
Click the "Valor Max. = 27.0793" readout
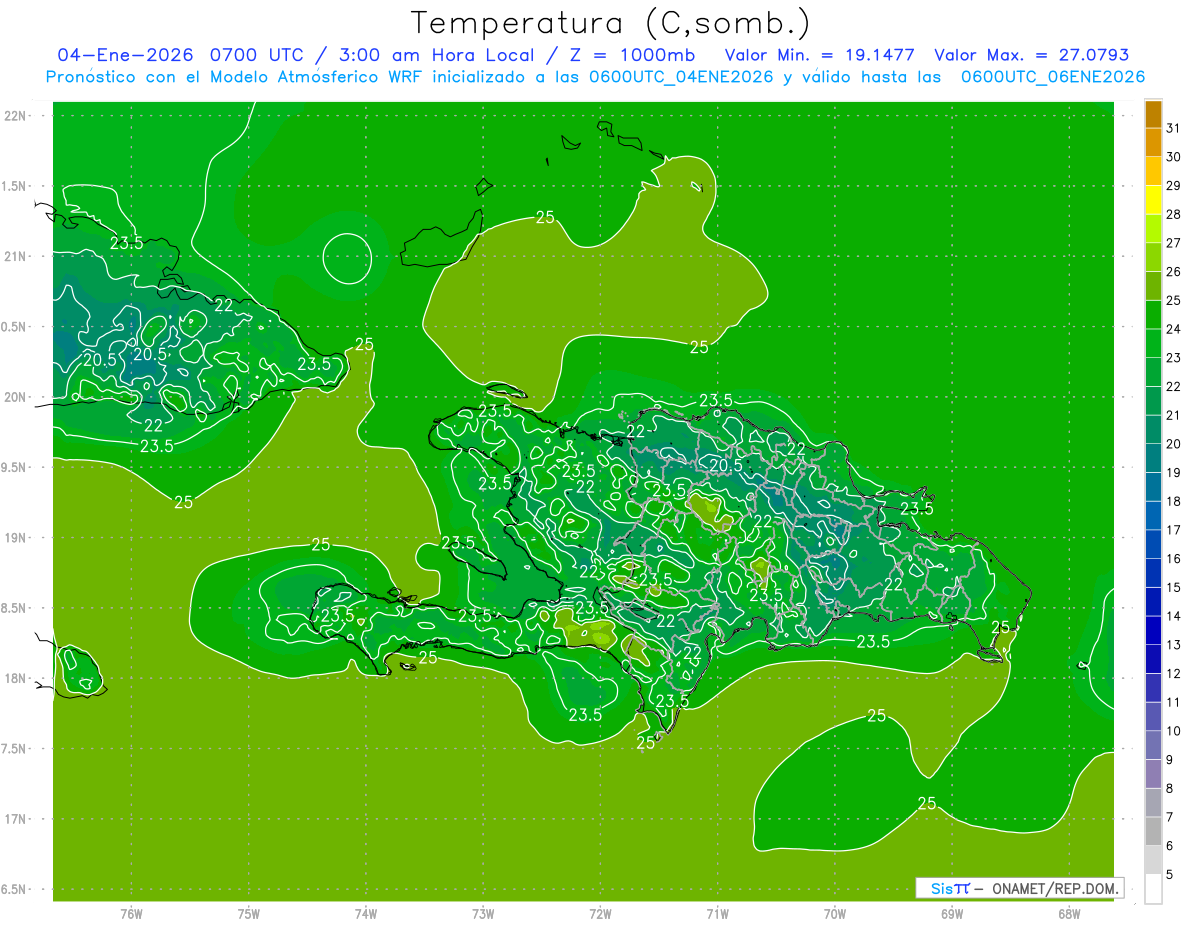coord(1031,55)
